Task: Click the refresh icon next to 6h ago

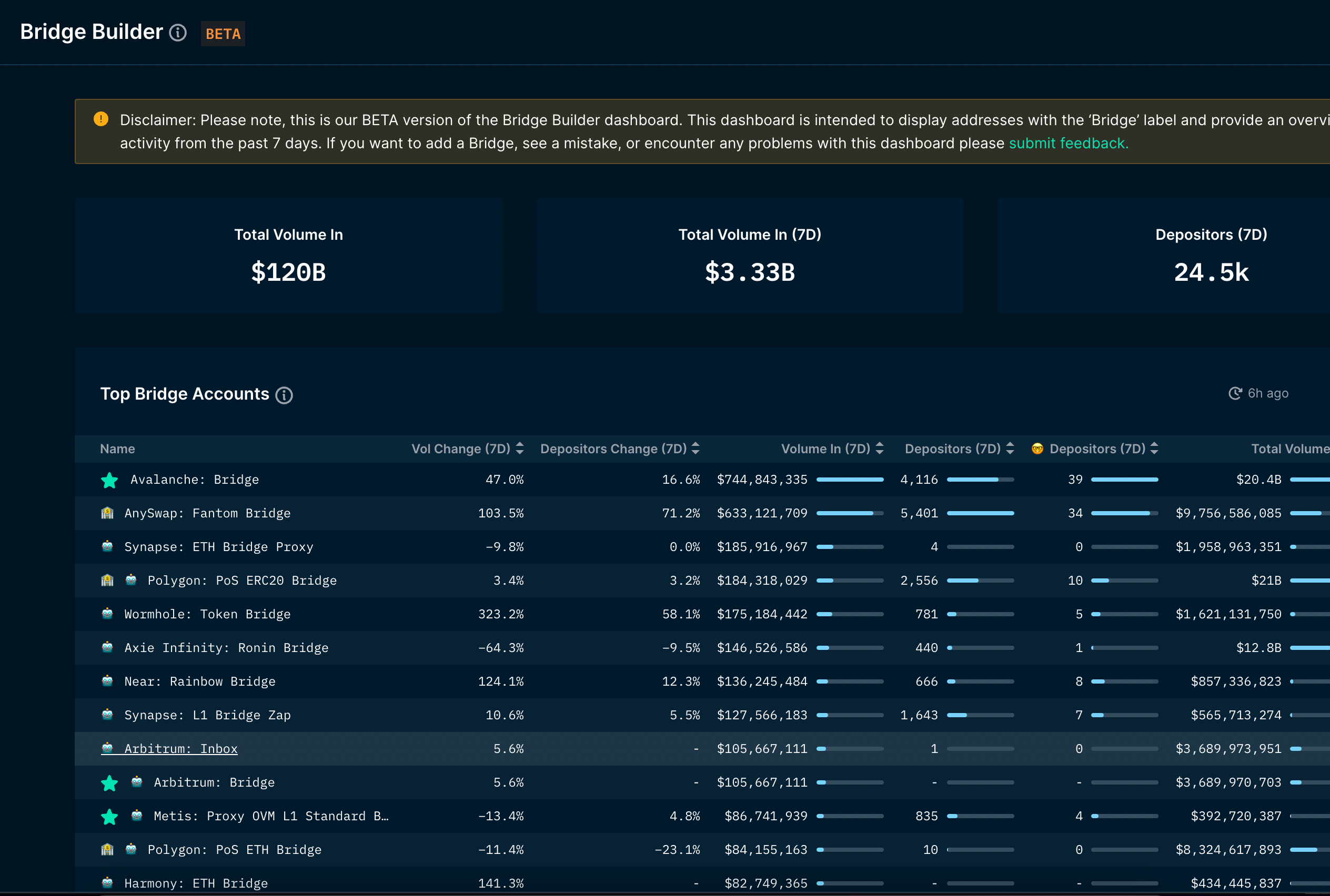Action: click(x=1235, y=393)
